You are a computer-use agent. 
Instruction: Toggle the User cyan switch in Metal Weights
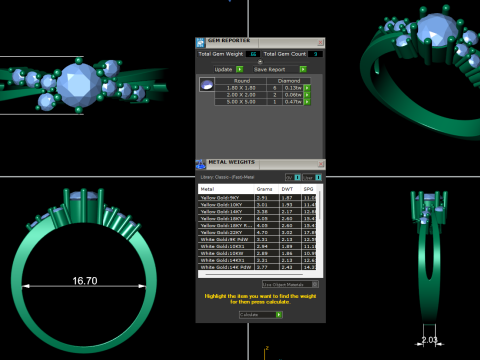318,178
